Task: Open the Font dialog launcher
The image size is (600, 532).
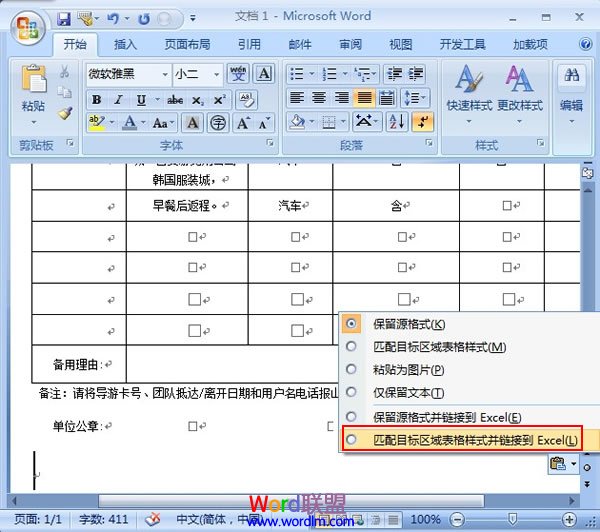Action: point(270,143)
